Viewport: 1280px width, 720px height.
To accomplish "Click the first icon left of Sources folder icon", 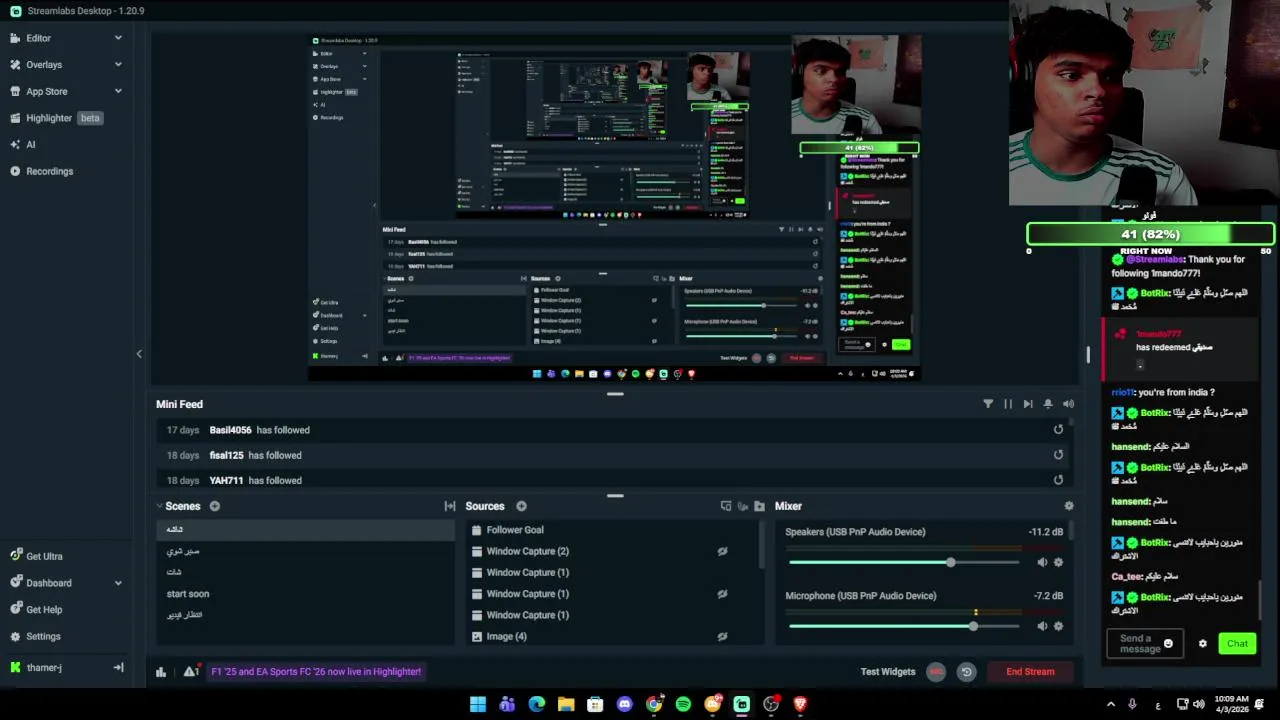I will coord(743,506).
